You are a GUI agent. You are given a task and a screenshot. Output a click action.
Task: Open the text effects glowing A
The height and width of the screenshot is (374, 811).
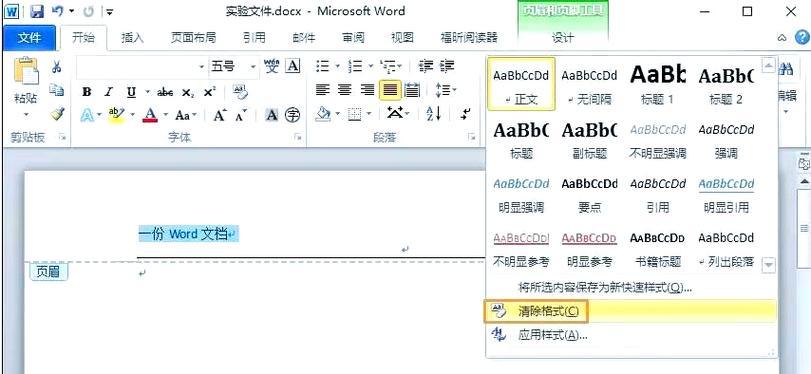[86, 115]
